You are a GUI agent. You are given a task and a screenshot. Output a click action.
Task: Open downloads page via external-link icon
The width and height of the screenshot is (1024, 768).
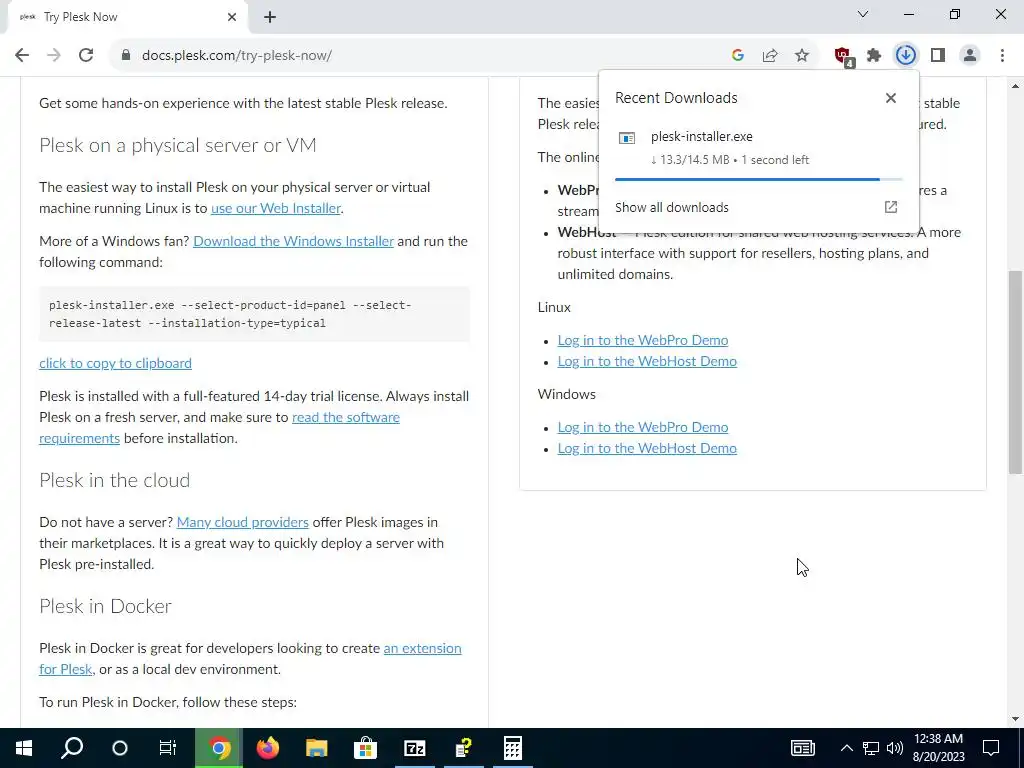tap(891, 207)
